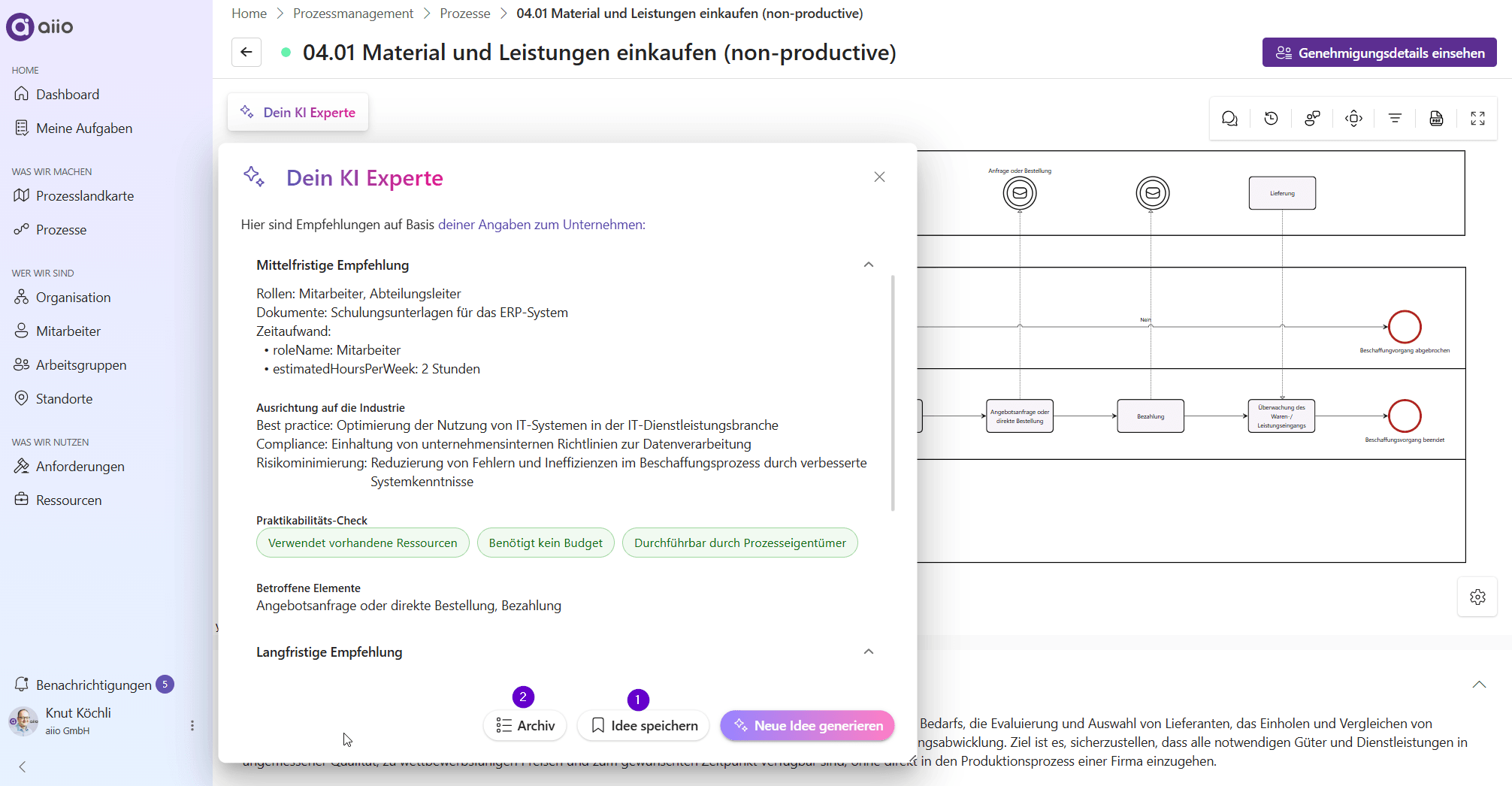Image resolution: width=1512 pixels, height=786 pixels.
Task: Go back with the arrow button
Action: click(246, 53)
